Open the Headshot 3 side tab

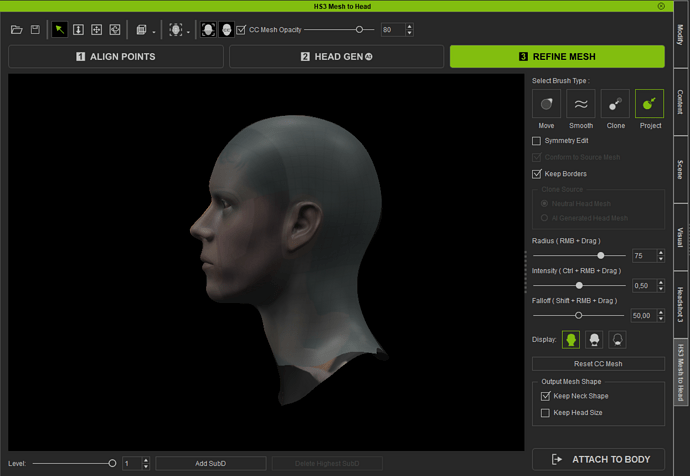point(680,304)
